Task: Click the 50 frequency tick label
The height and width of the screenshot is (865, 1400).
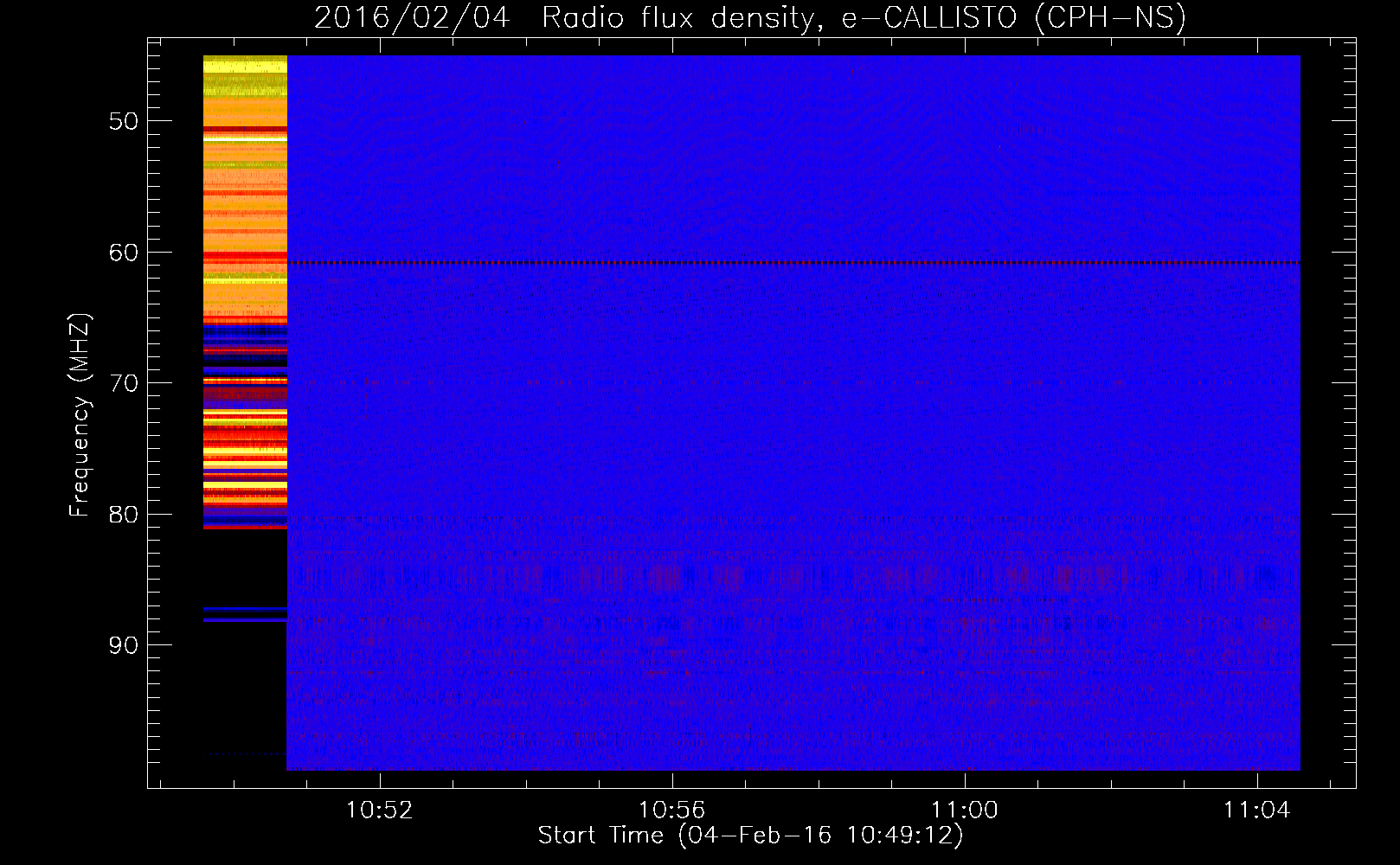Action: point(124,121)
